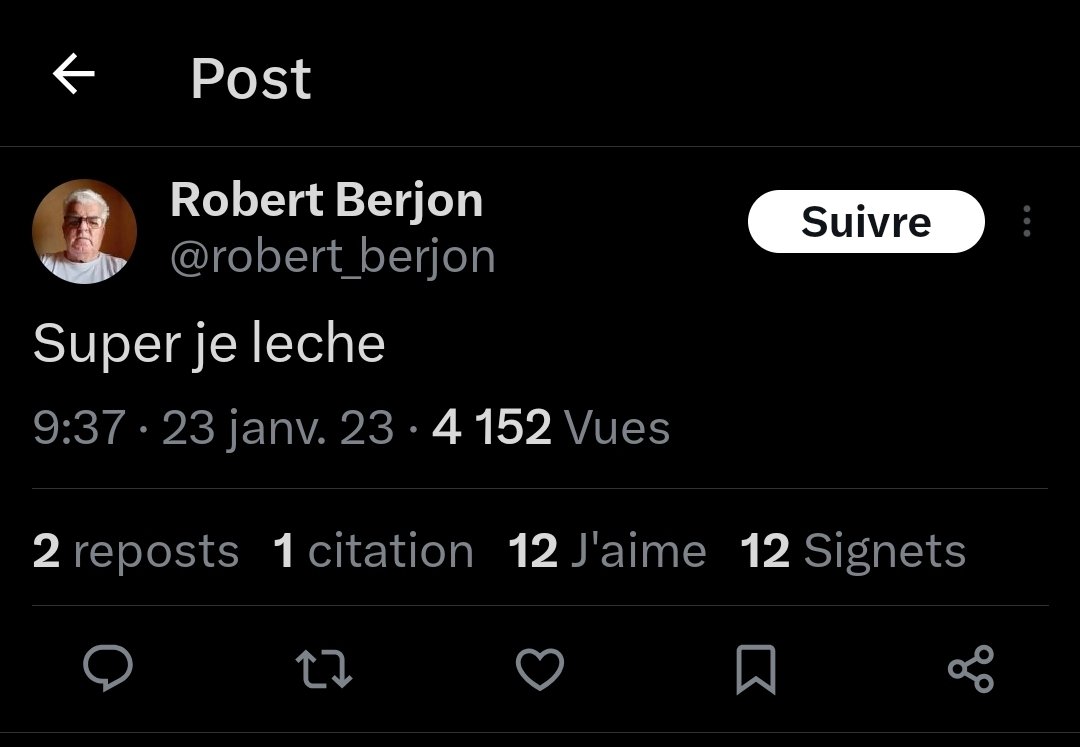Bookmark the post with bookmark icon

(x=755, y=669)
